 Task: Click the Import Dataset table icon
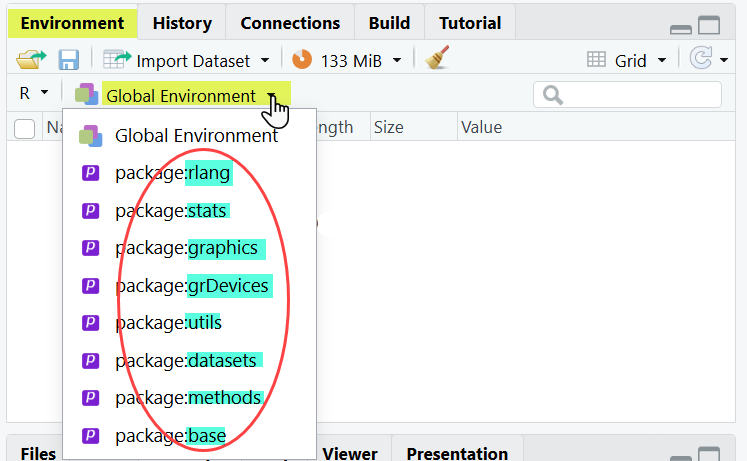[x=118, y=61]
